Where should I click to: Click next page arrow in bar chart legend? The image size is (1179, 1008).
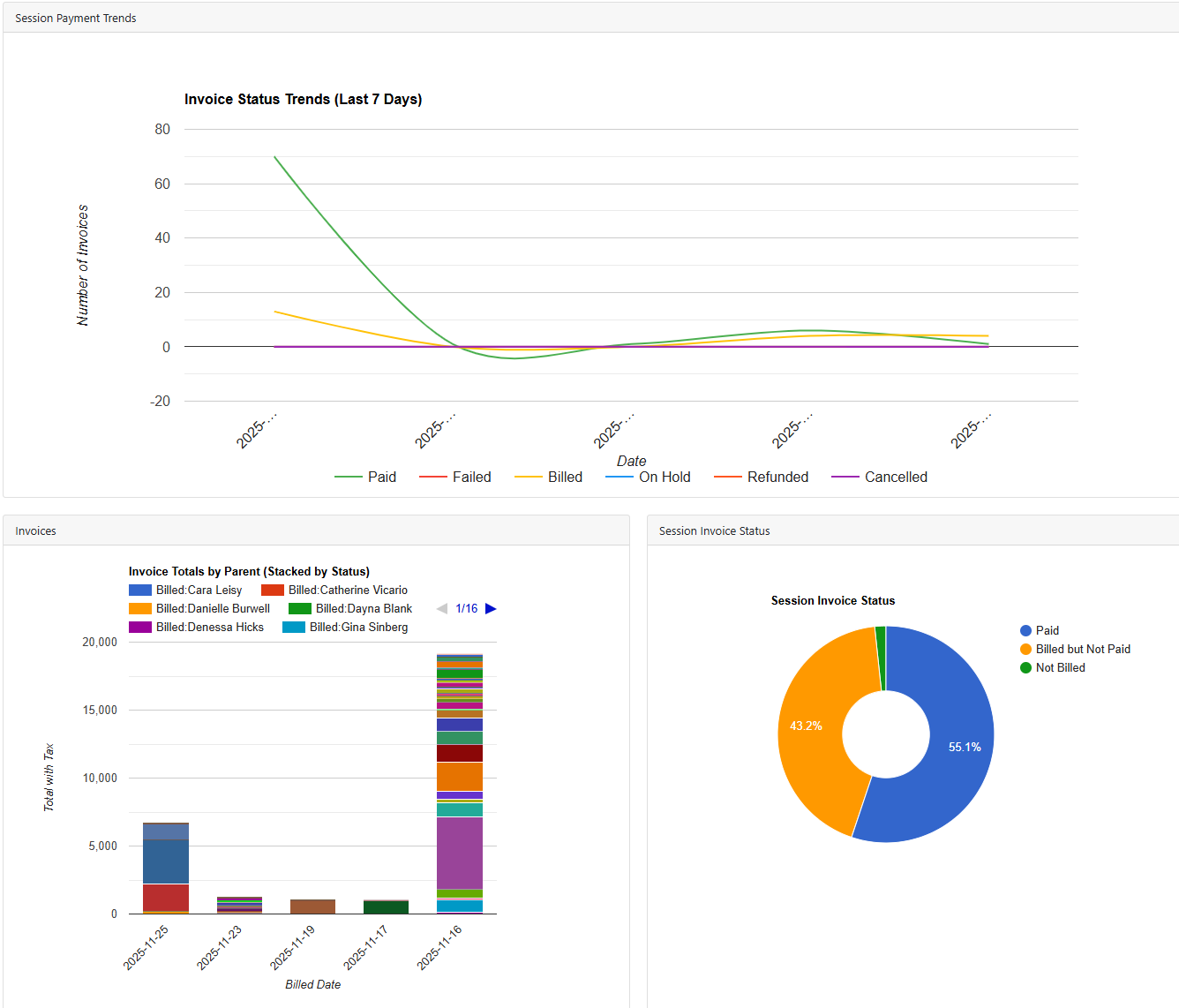point(491,609)
